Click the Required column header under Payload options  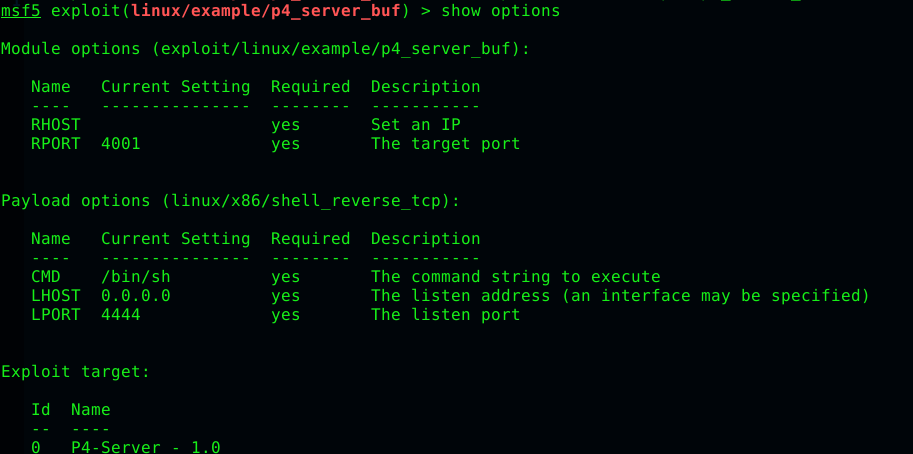311,239
